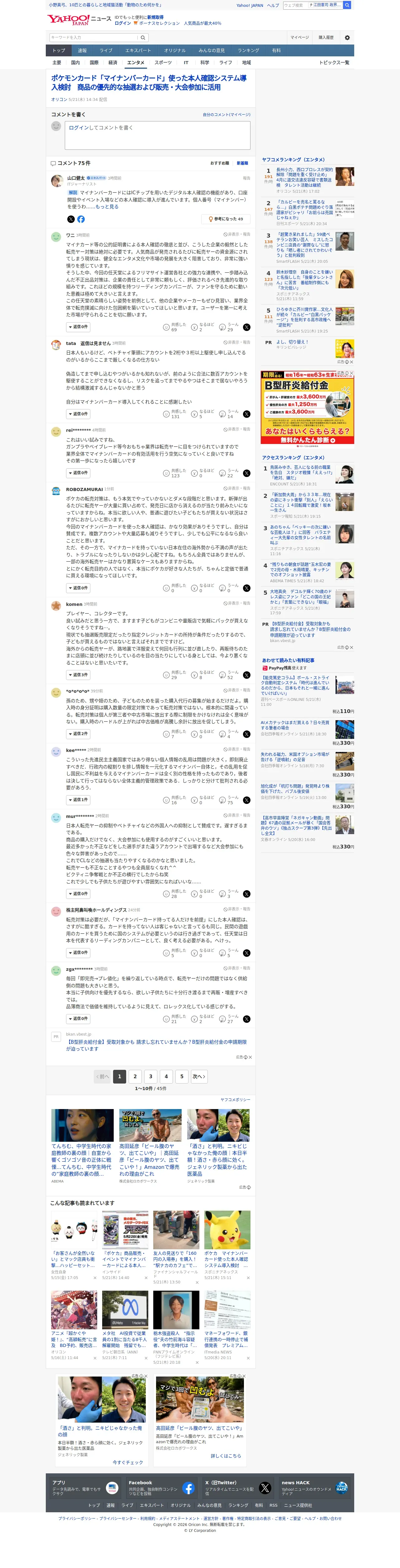
Task: Click the X (旧Twitter) icon in footer
Action: [x=265, y=1488]
